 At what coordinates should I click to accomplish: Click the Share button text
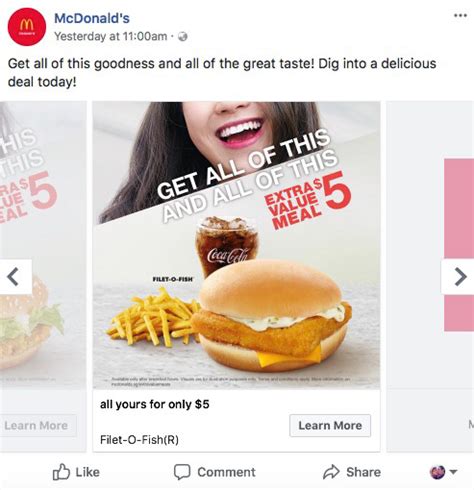pyautogui.click(x=363, y=472)
